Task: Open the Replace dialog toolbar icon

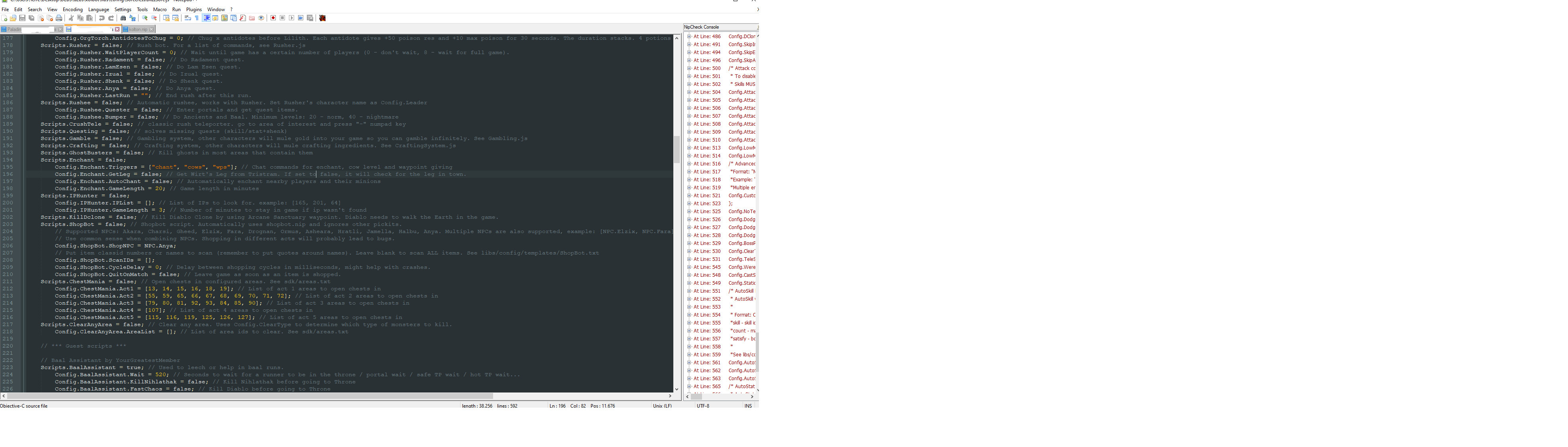Action: click(133, 18)
